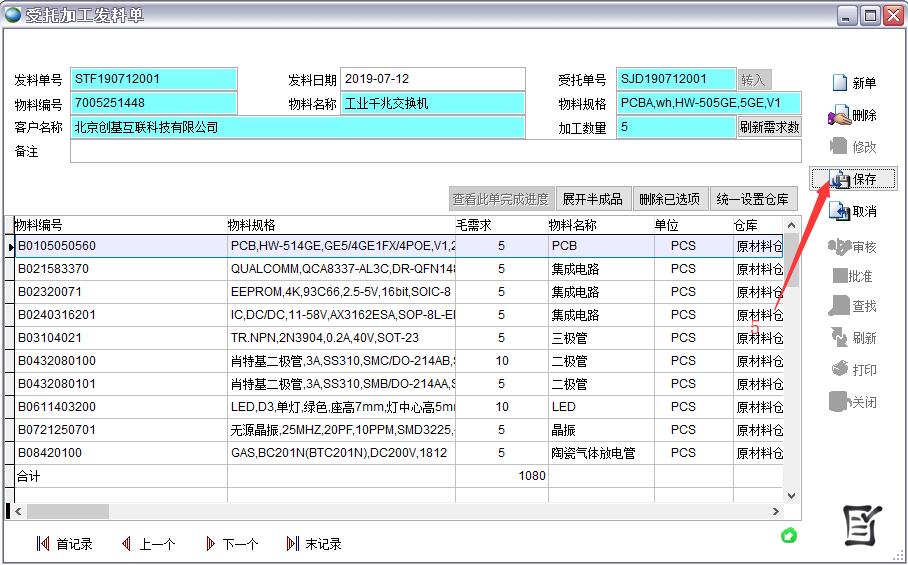This screenshot has height=565, width=908.
Task: Click the green status icon at bottom right
Action: [x=788, y=536]
